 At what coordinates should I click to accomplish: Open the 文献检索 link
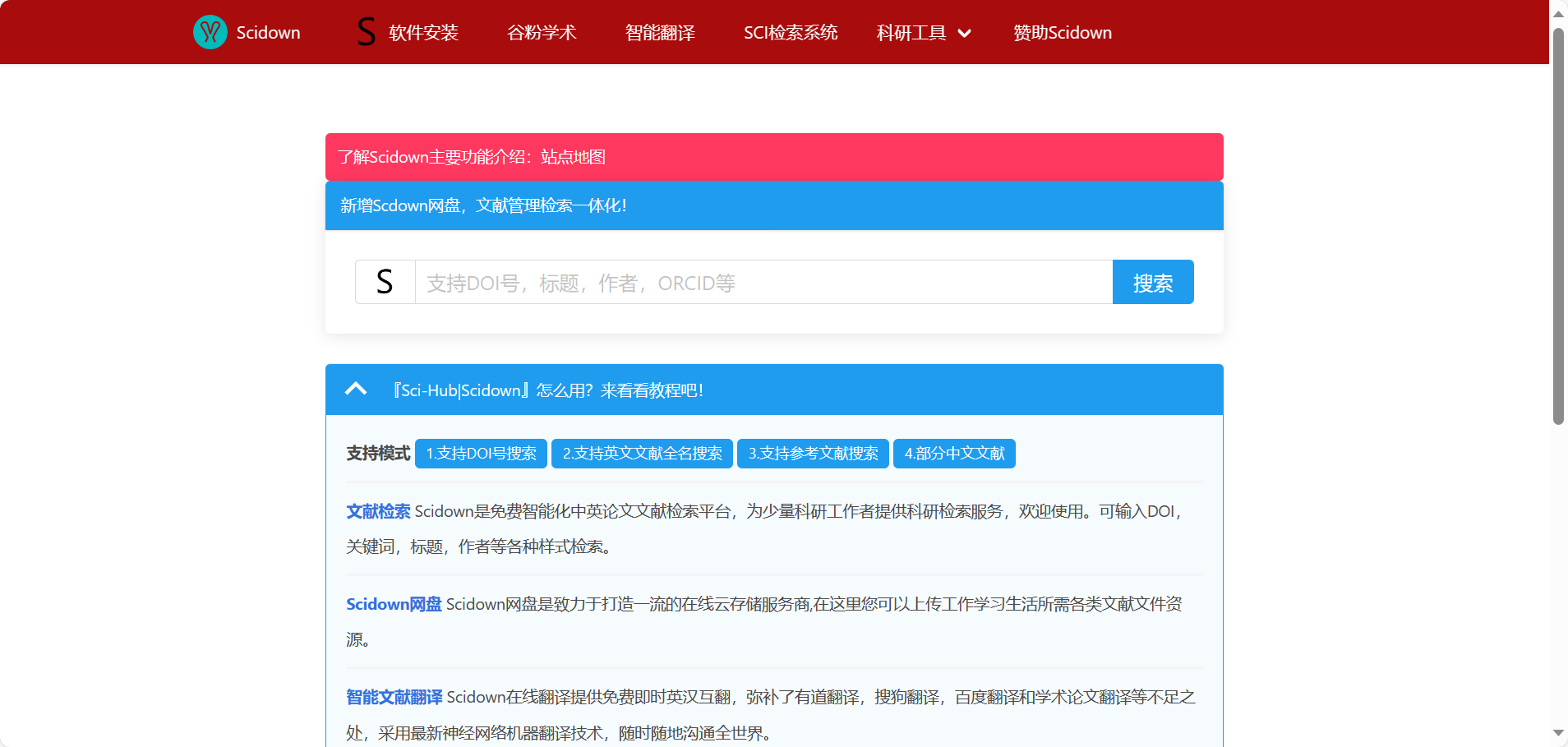[x=378, y=511]
